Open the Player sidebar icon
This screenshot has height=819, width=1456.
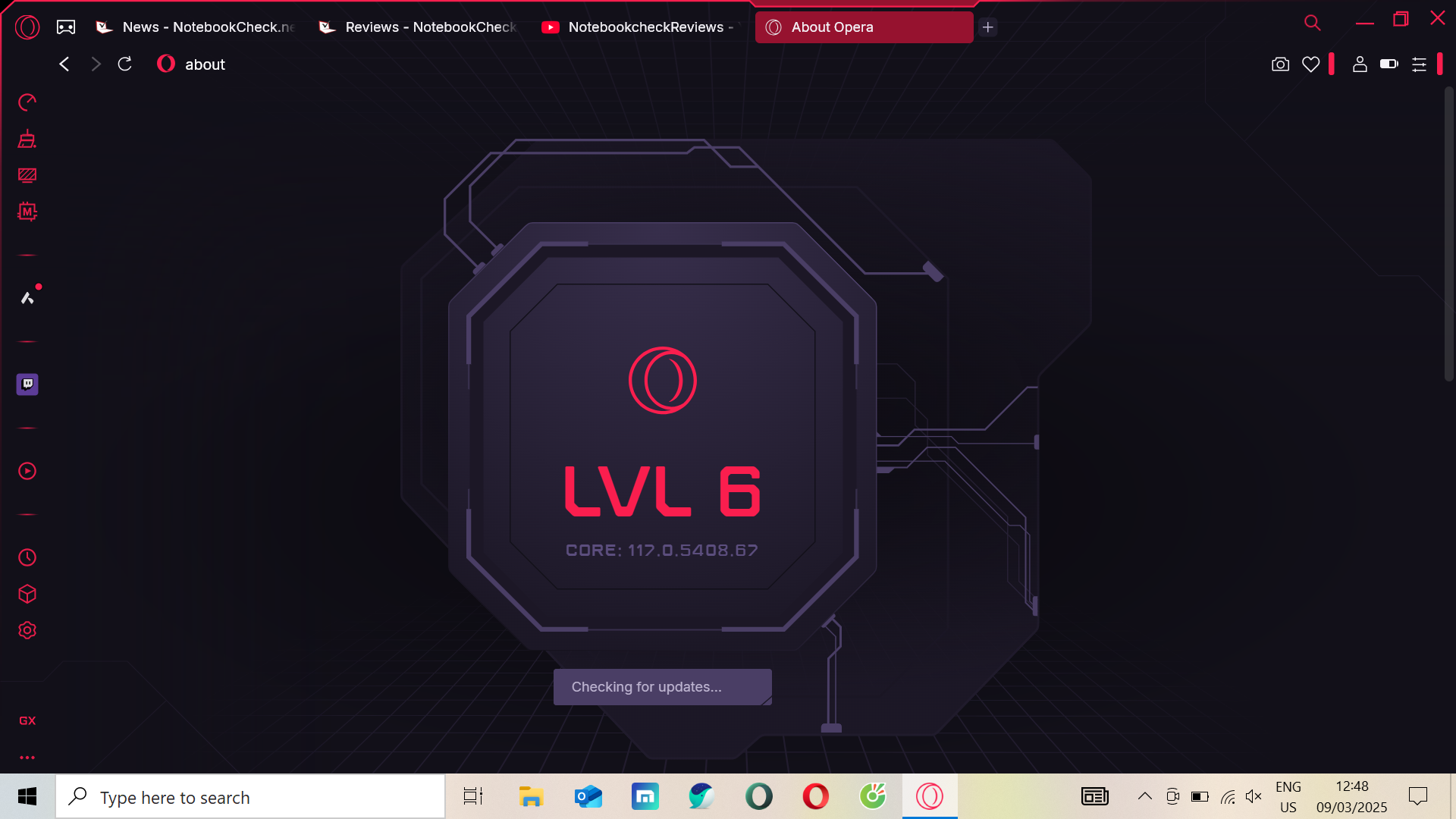tap(27, 471)
